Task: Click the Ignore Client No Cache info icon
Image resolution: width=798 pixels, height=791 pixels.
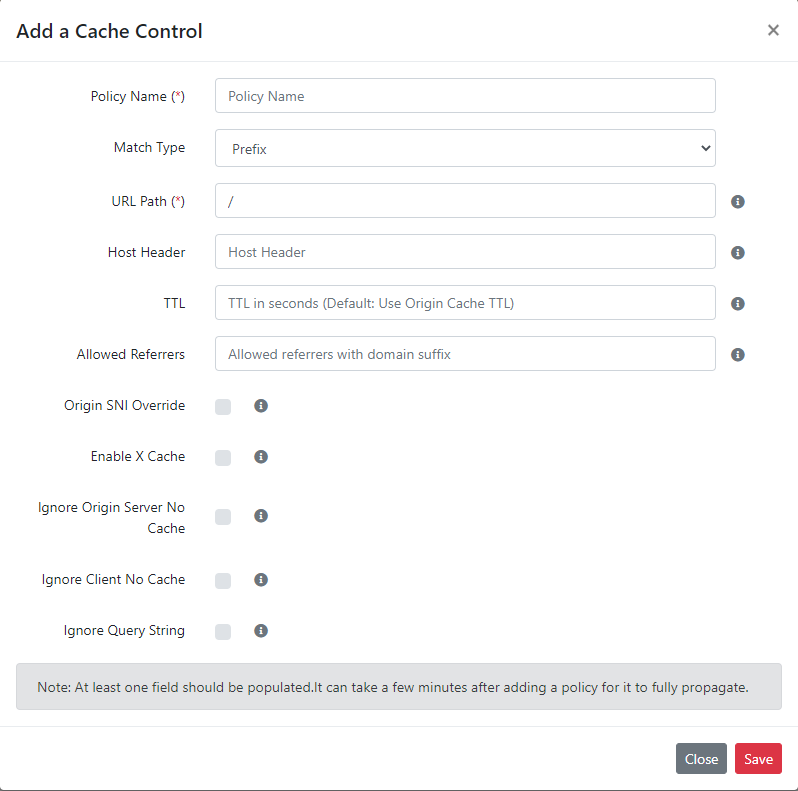Action: point(261,580)
